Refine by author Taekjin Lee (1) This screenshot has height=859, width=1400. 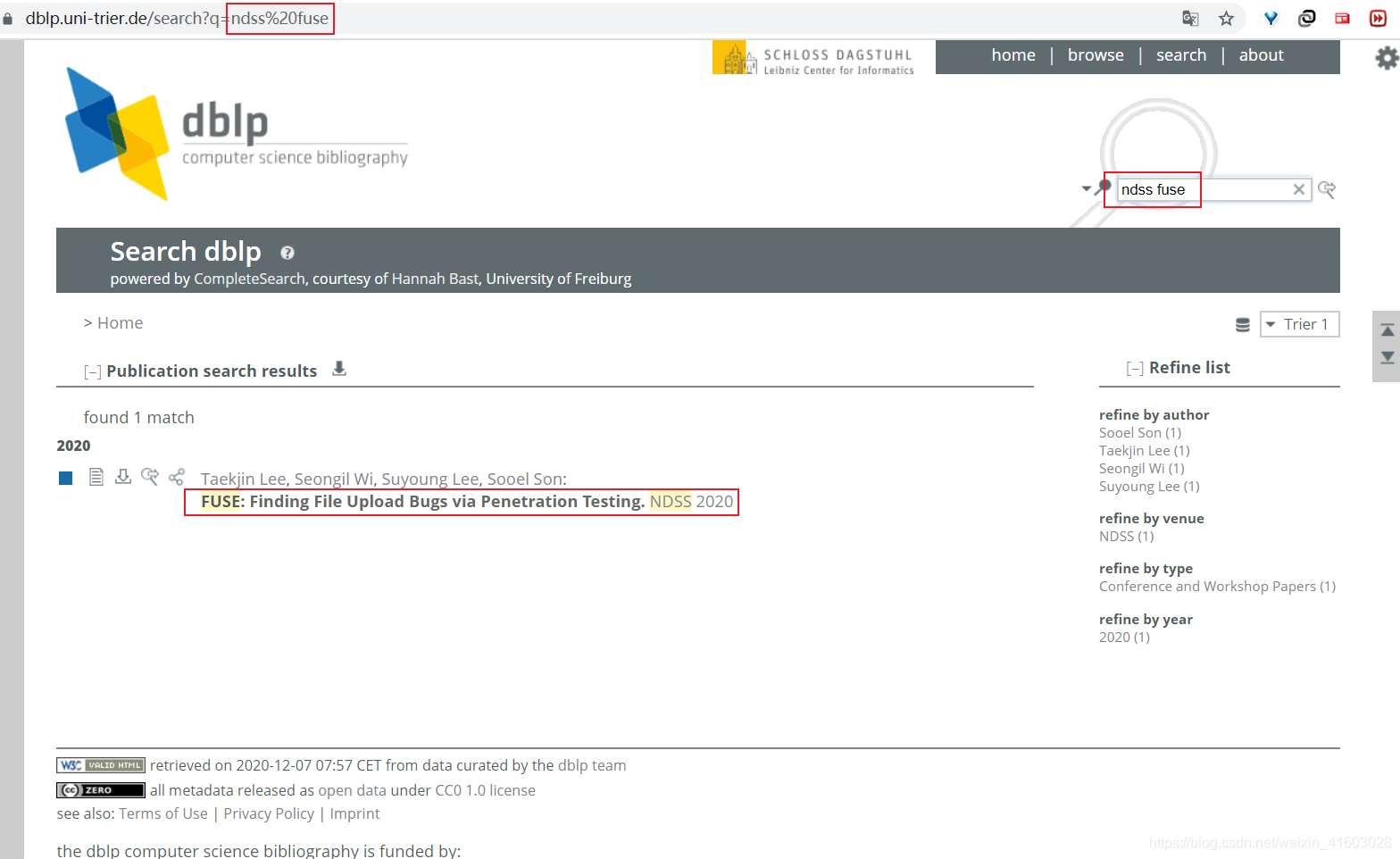pos(1145,451)
